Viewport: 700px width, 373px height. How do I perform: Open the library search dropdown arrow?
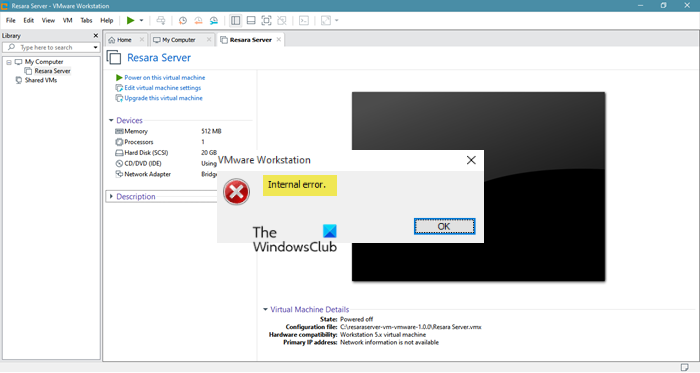(x=96, y=47)
